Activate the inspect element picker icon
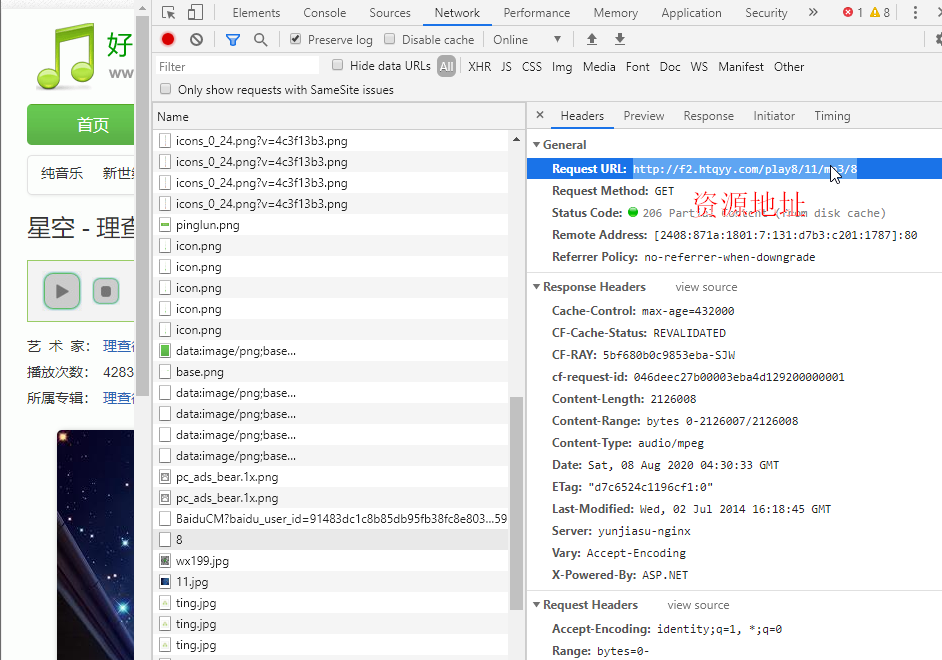This screenshot has width=942, height=660. [x=169, y=13]
